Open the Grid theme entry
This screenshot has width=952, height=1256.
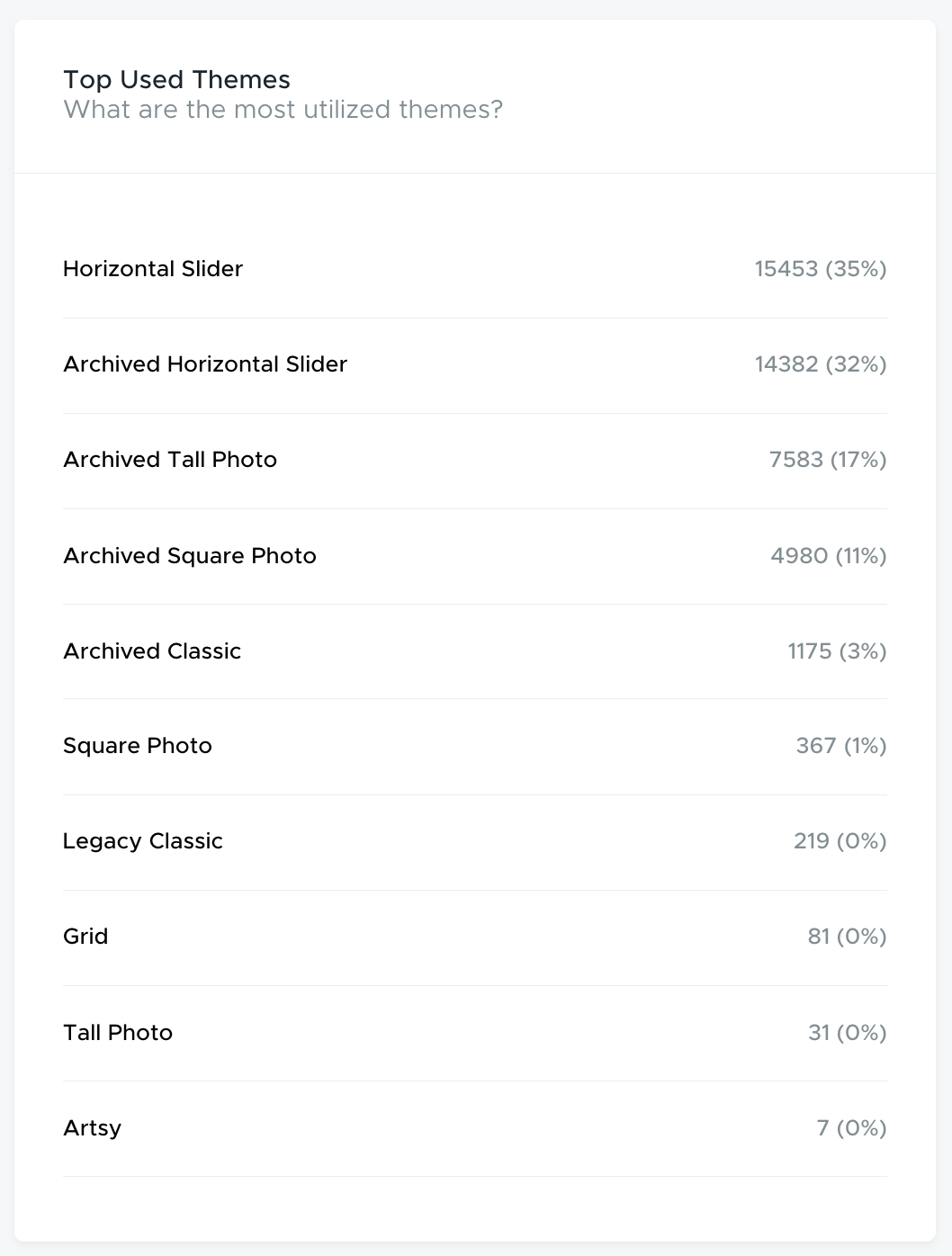tap(475, 938)
